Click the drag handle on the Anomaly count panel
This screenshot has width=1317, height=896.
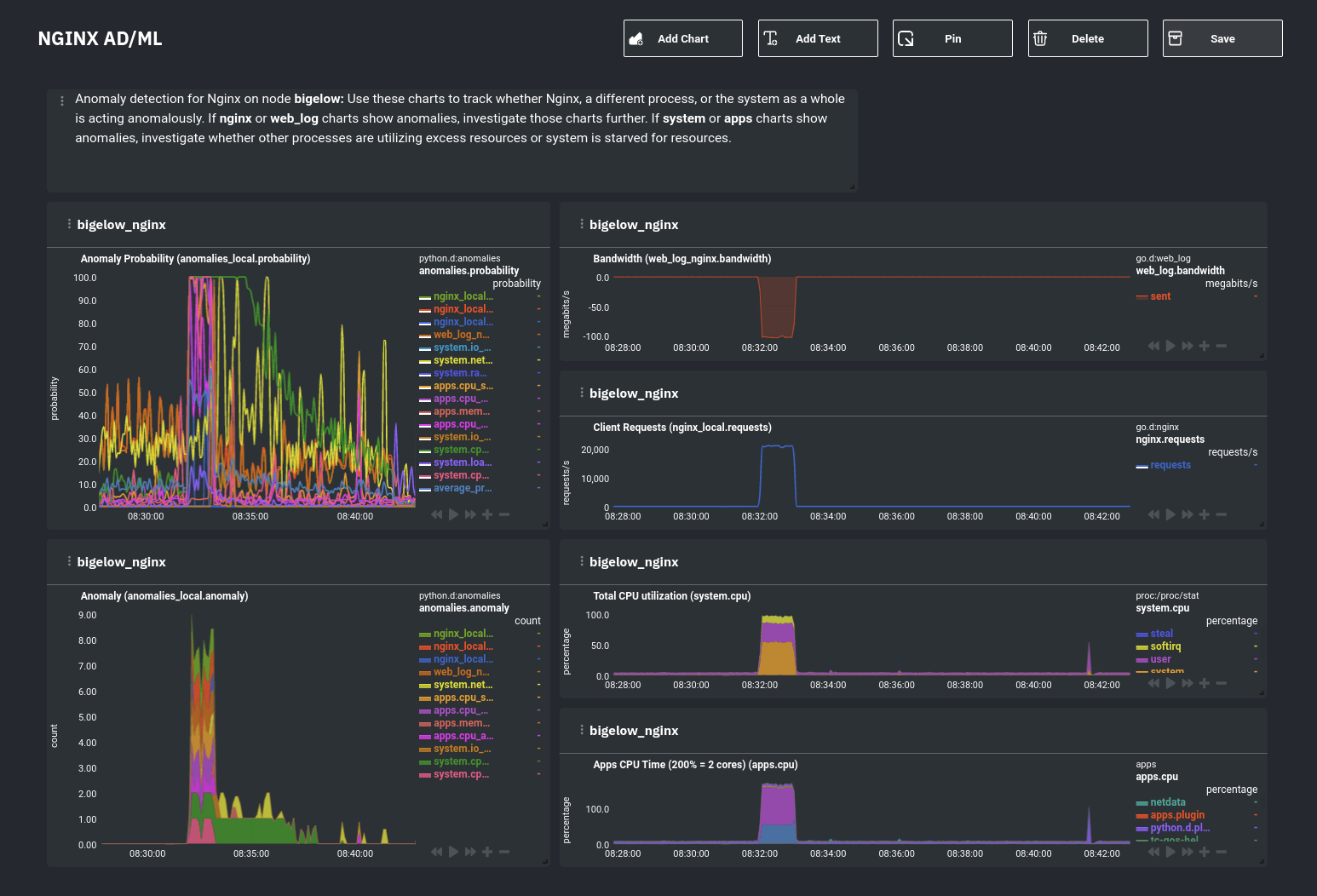click(69, 561)
